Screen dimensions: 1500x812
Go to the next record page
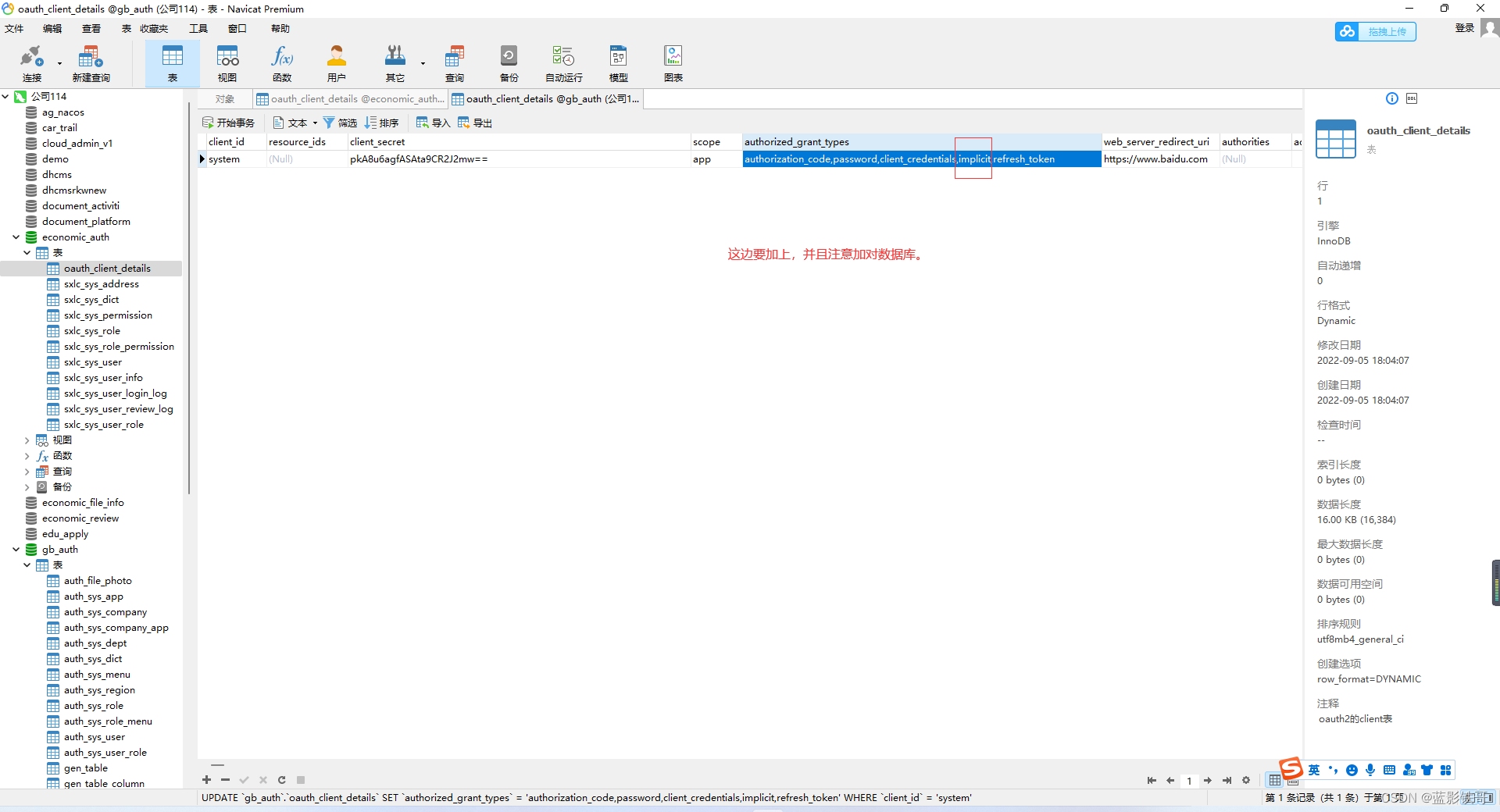(x=1208, y=780)
